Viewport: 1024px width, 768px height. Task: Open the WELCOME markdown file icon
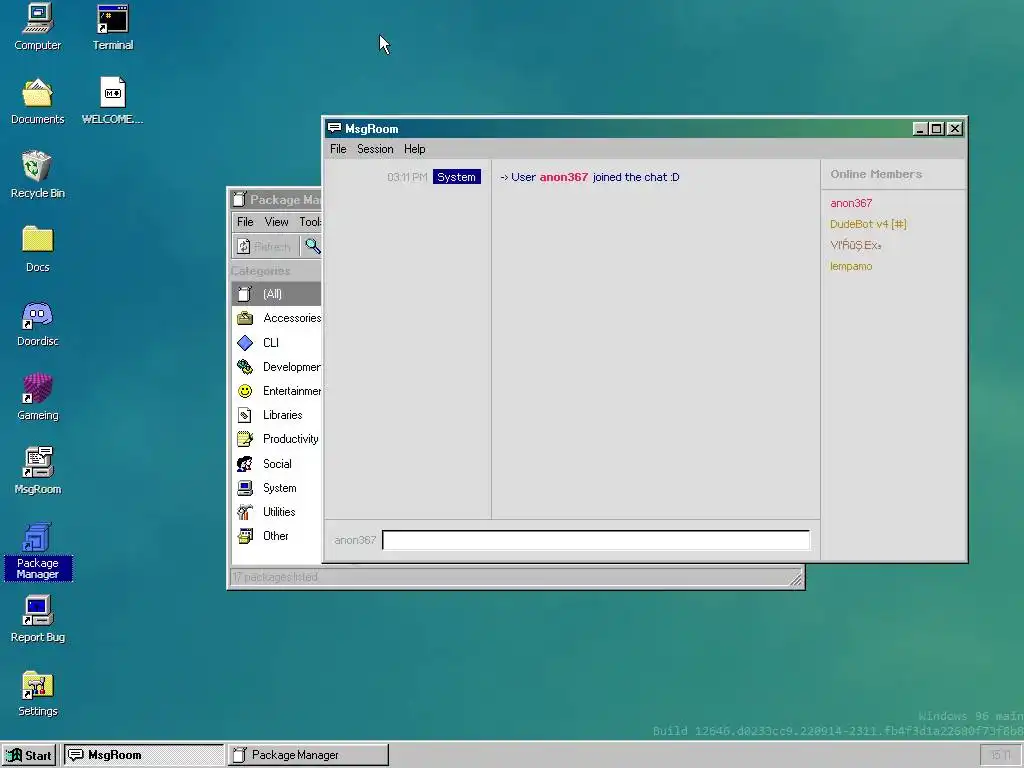(x=112, y=101)
